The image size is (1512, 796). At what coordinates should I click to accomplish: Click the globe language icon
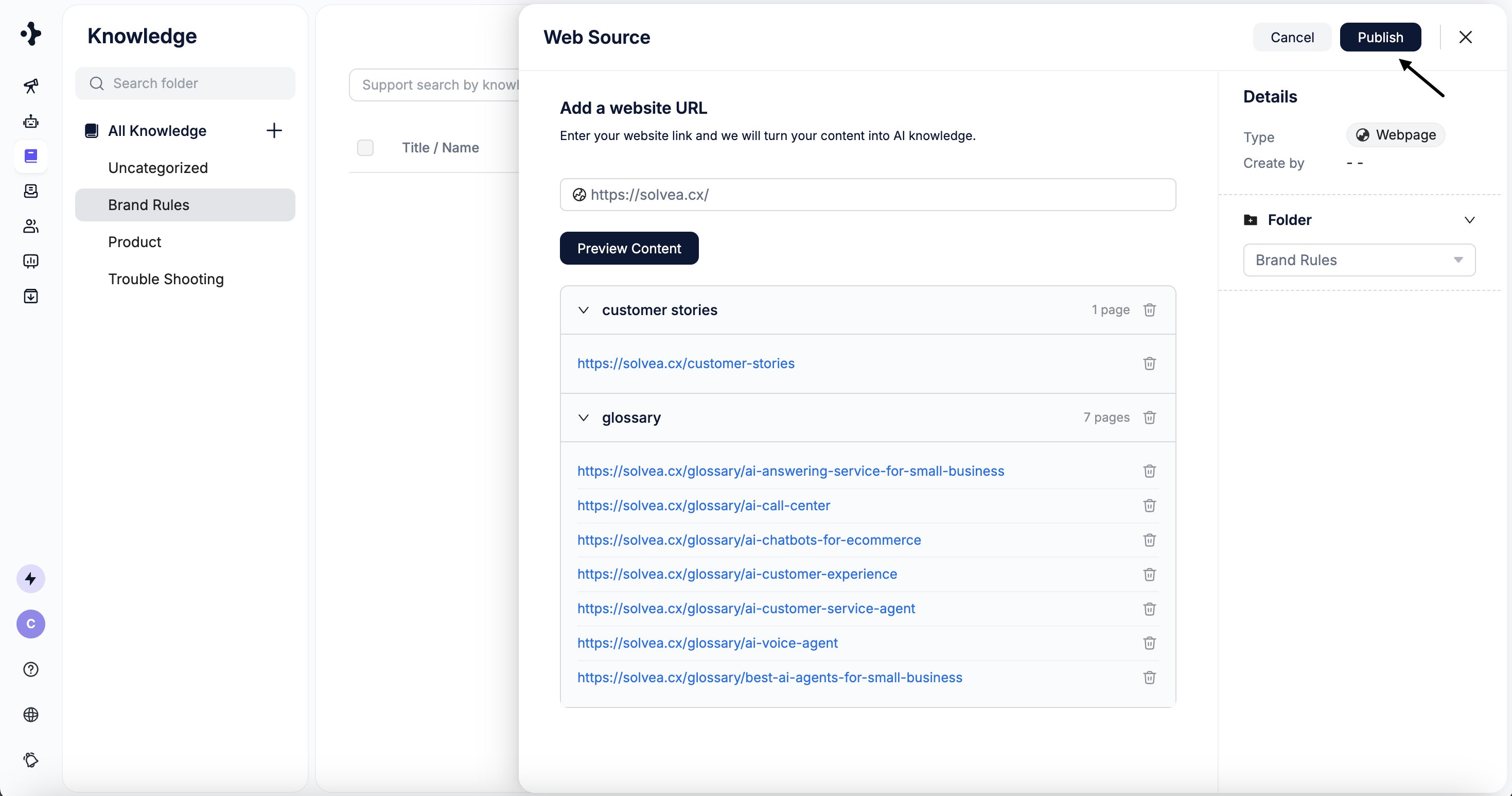click(30, 715)
